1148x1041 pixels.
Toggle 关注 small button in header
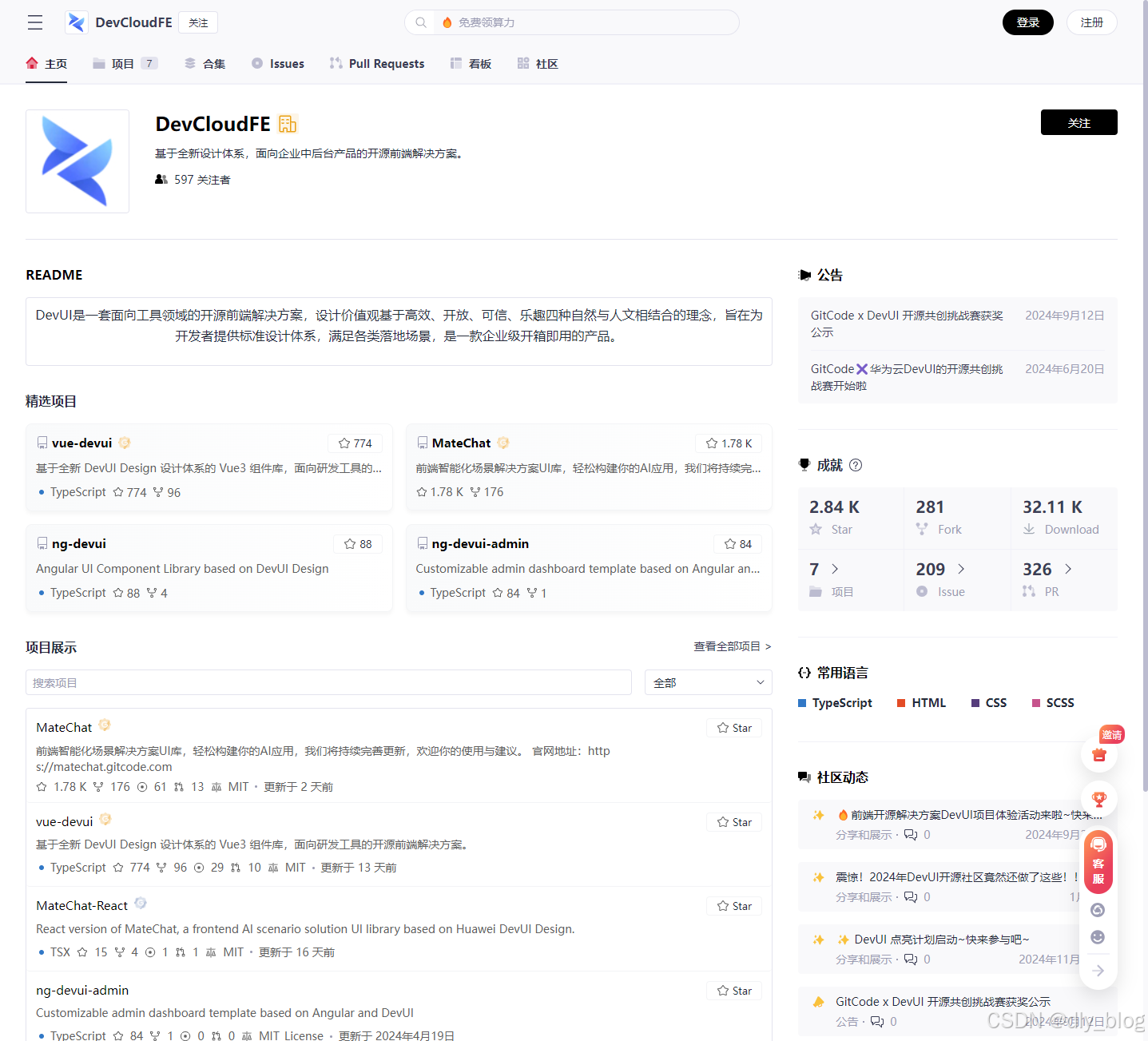[198, 22]
